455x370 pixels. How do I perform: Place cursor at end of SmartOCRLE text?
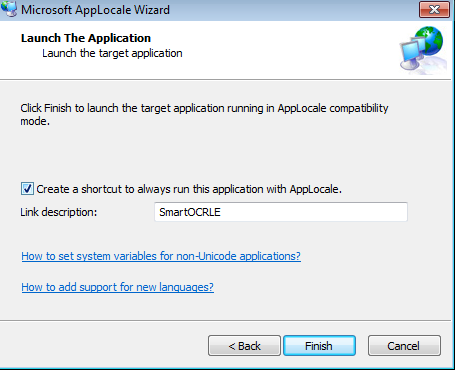pyautogui.click(x=221, y=212)
